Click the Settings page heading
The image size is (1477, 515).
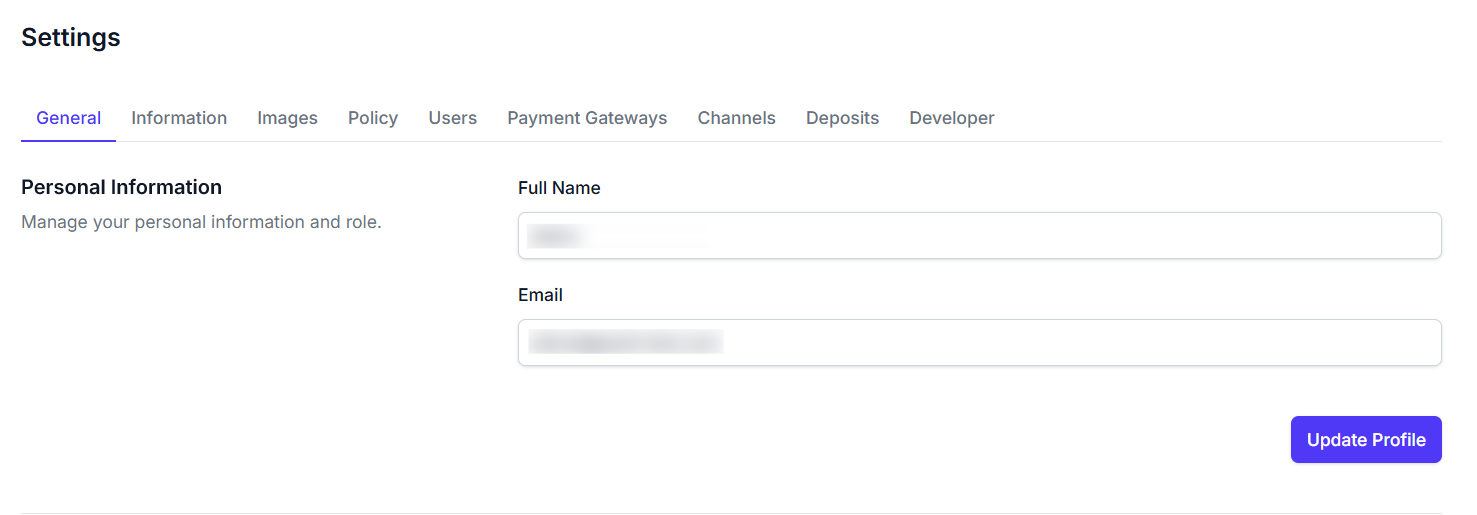click(71, 38)
